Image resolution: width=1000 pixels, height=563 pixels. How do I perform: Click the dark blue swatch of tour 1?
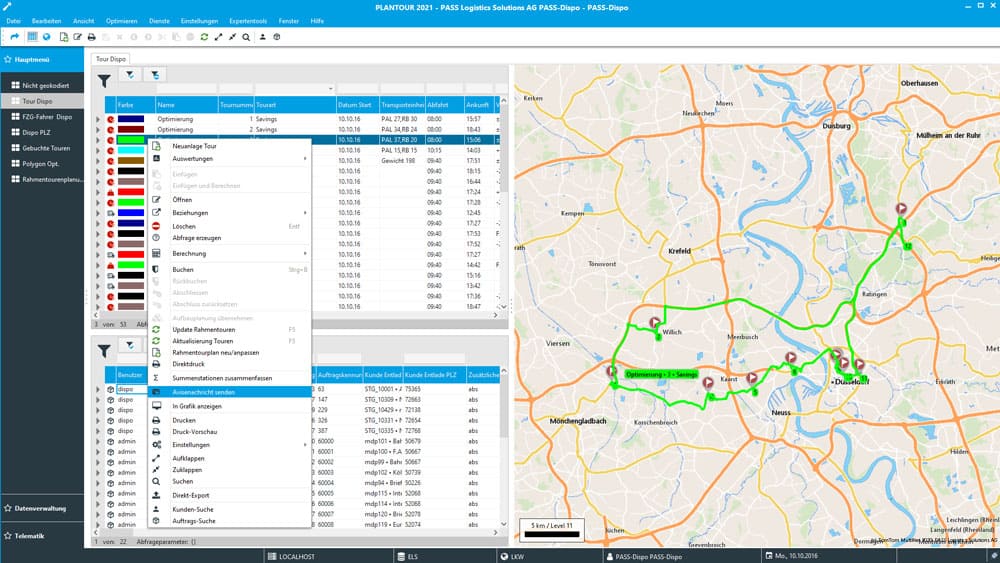tap(131, 119)
